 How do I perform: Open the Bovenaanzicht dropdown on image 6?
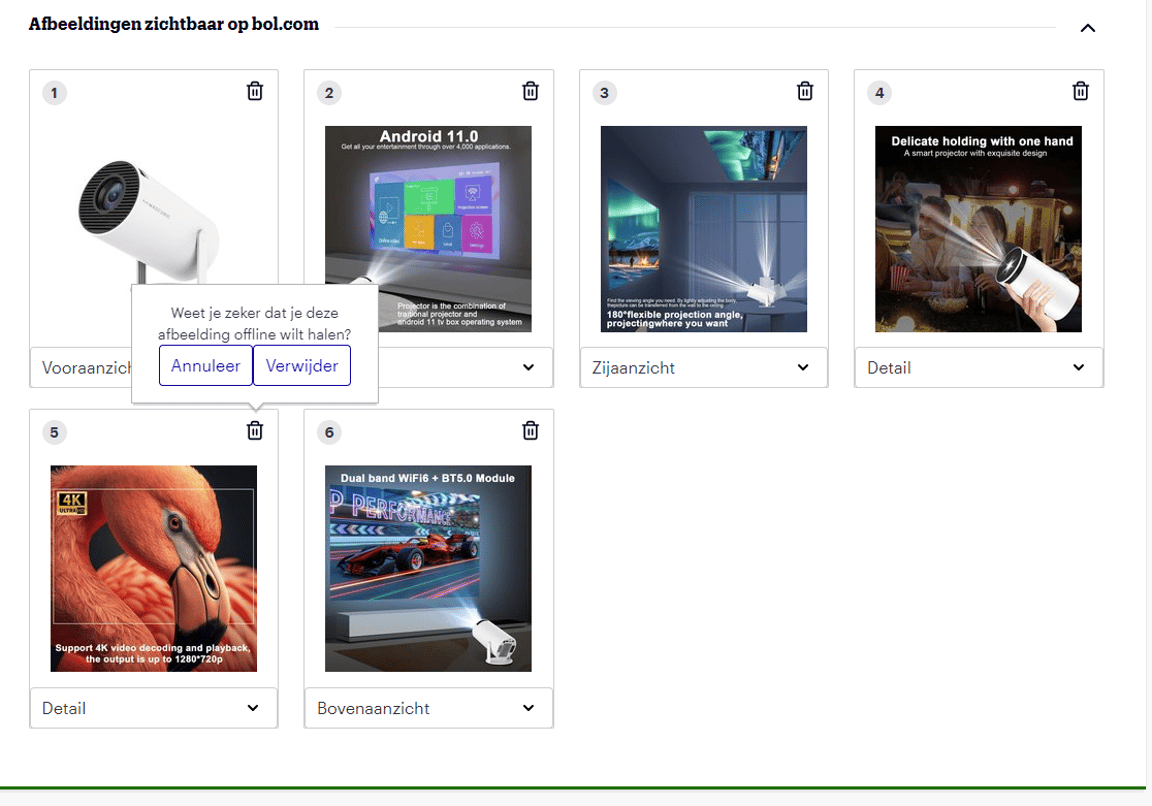click(428, 707)
